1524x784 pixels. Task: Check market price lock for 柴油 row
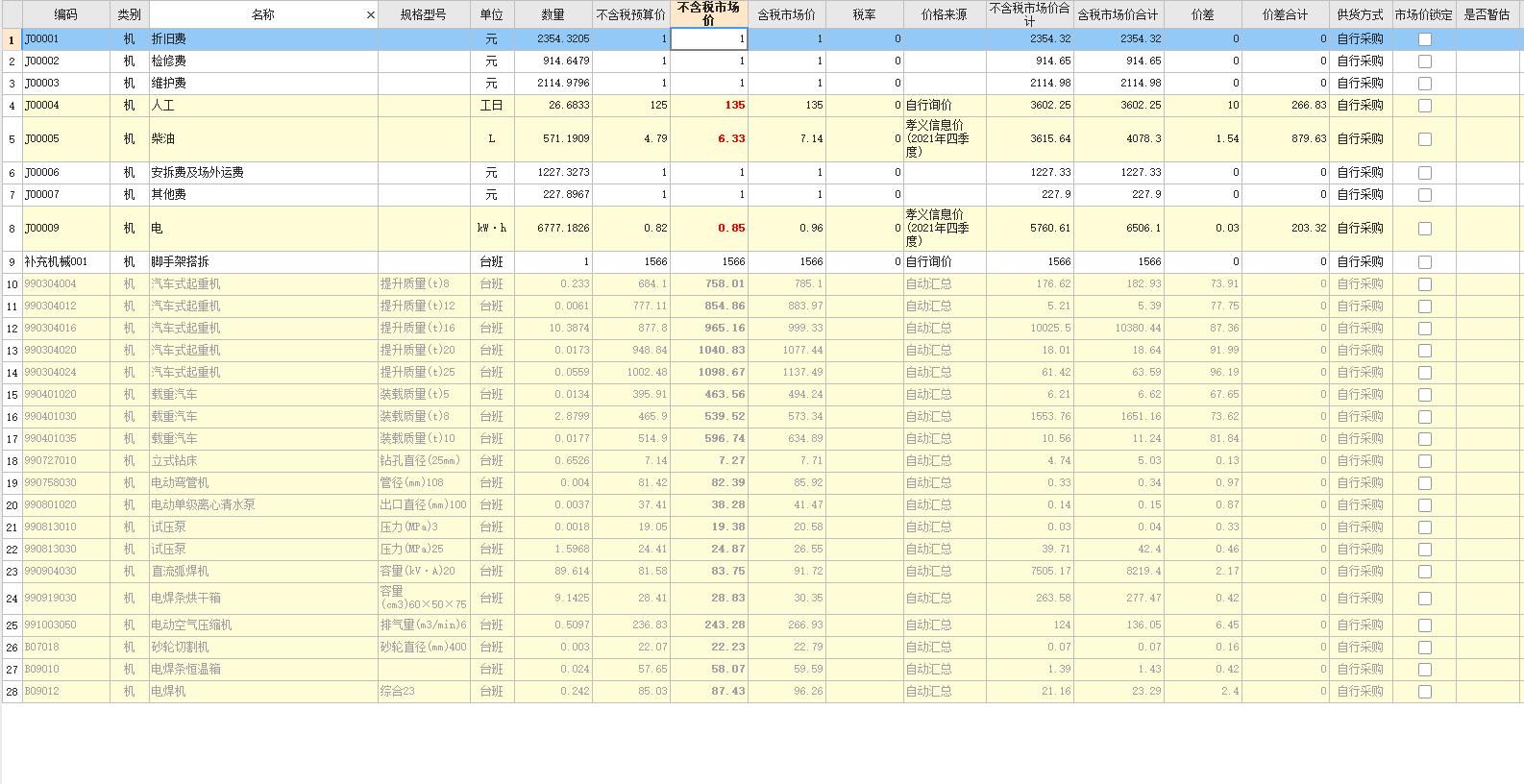[x=1425, y=139]
